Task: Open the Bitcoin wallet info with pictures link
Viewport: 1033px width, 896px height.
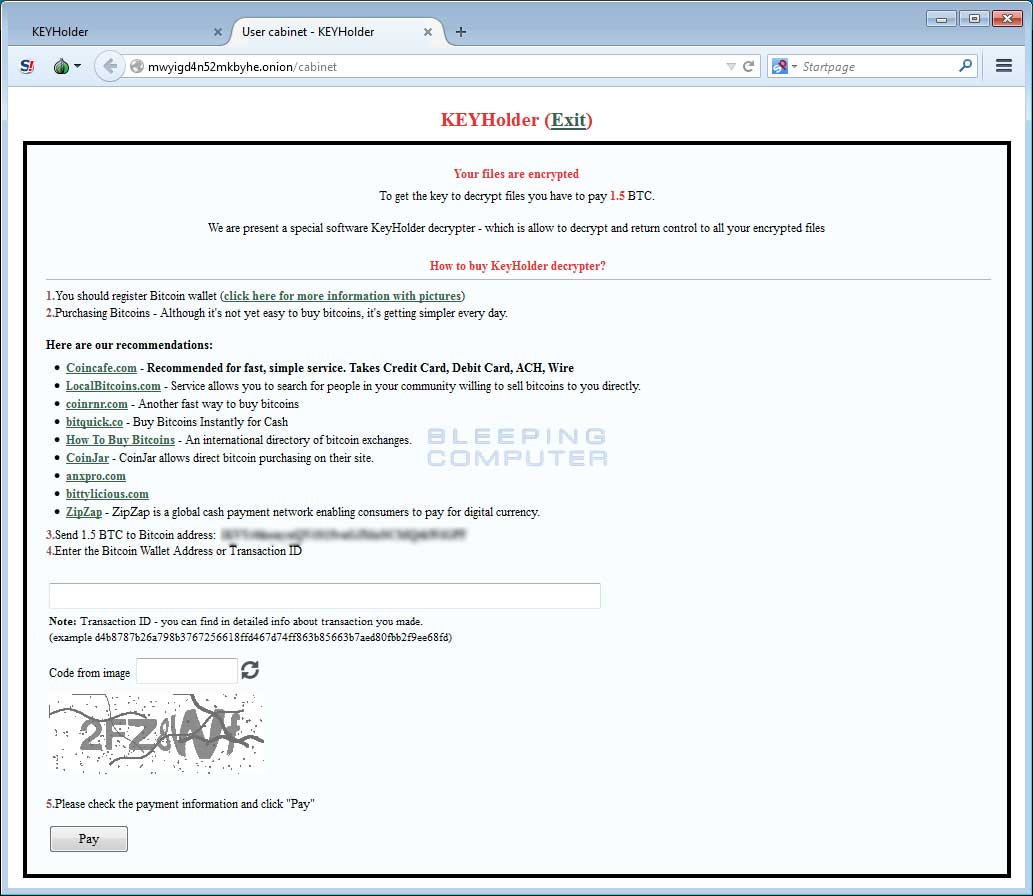Action: click(342, 296)
